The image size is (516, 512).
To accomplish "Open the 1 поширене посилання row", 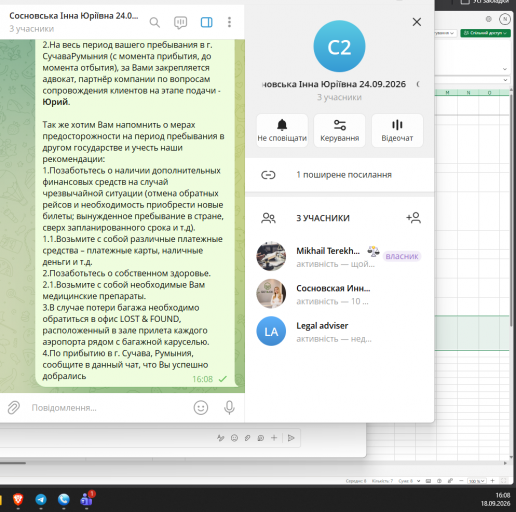I will (x=340, y=175).
